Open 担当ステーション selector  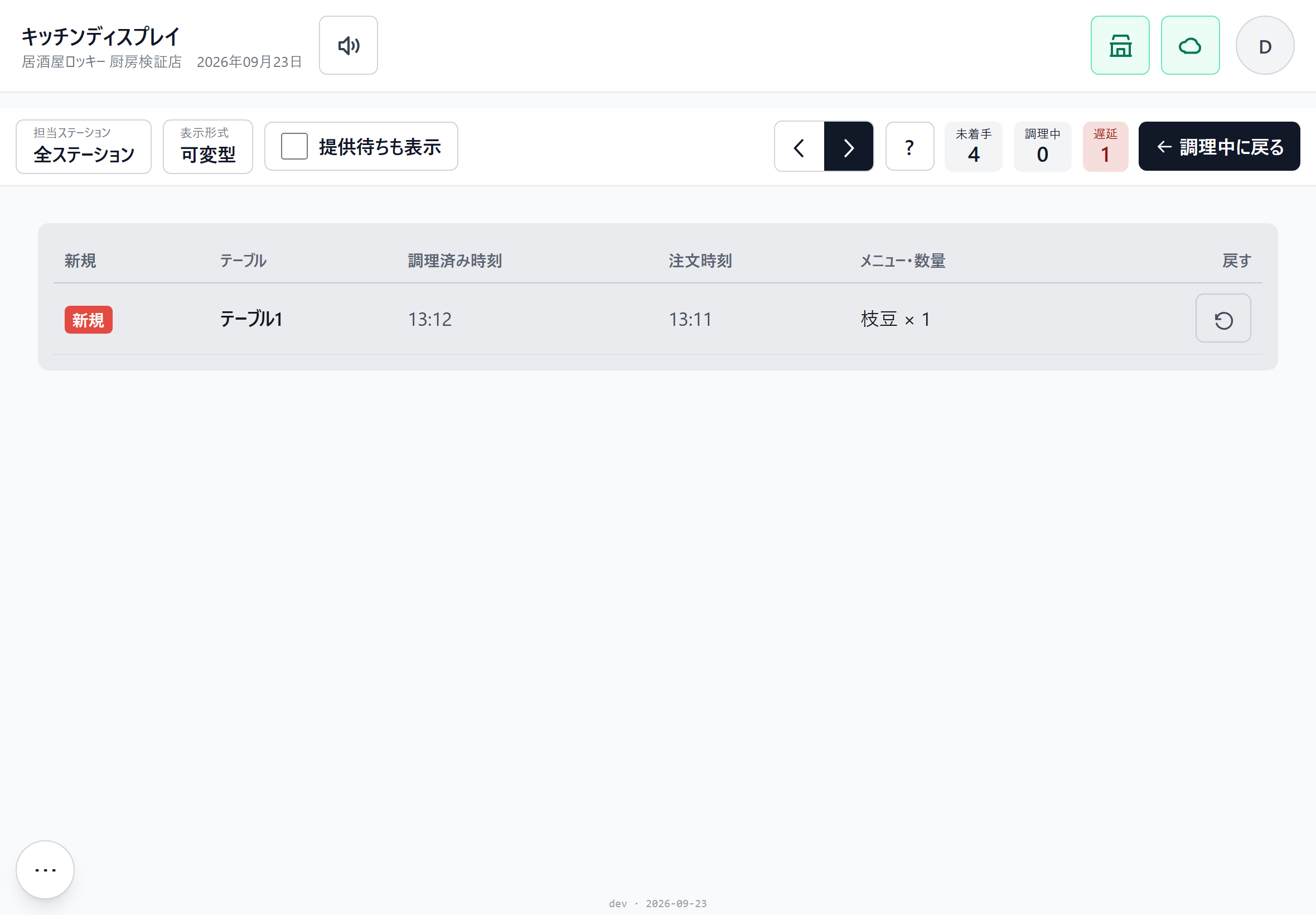click(84, 147)
